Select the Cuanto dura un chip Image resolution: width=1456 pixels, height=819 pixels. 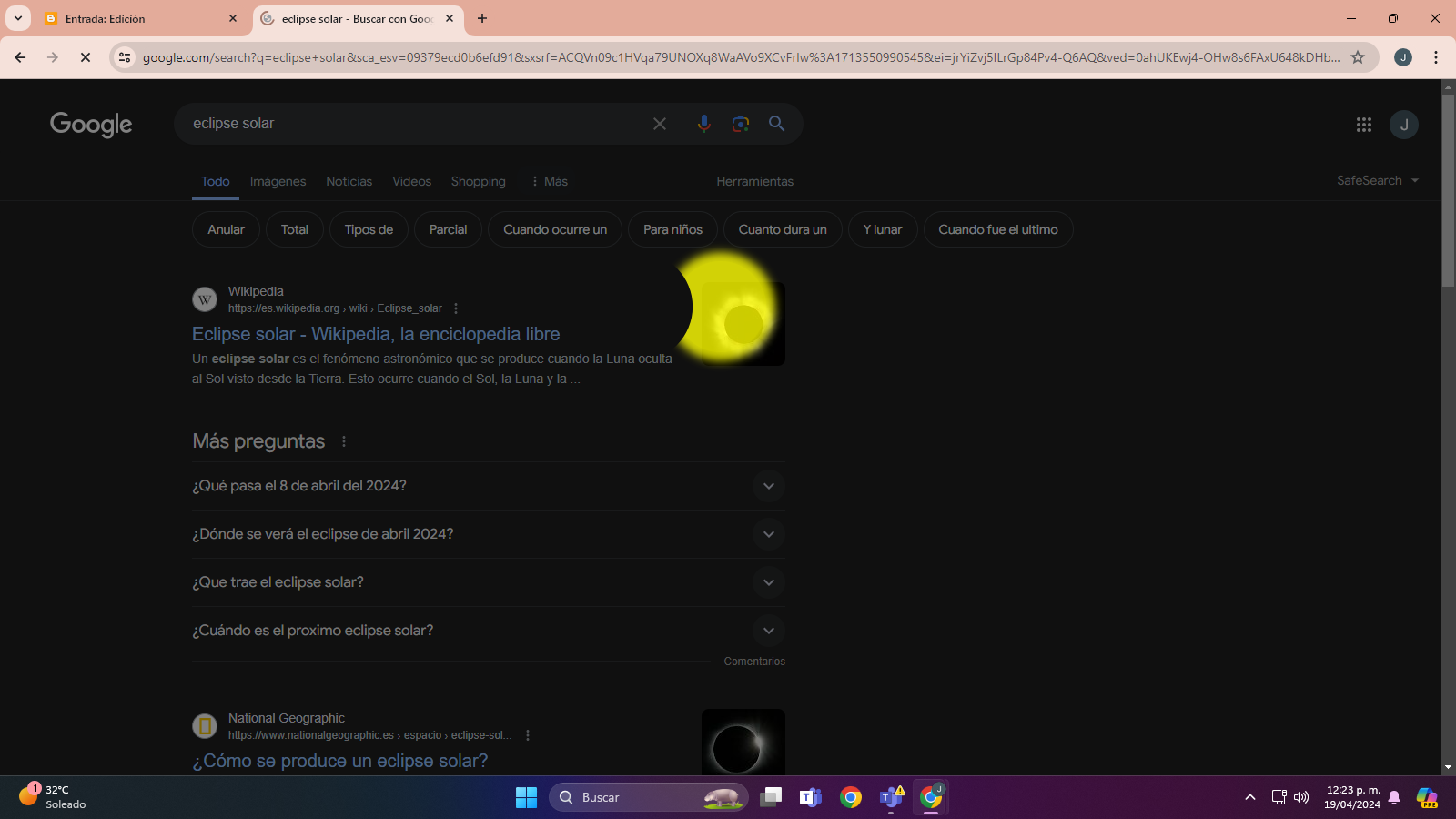[x=783, y=229]
